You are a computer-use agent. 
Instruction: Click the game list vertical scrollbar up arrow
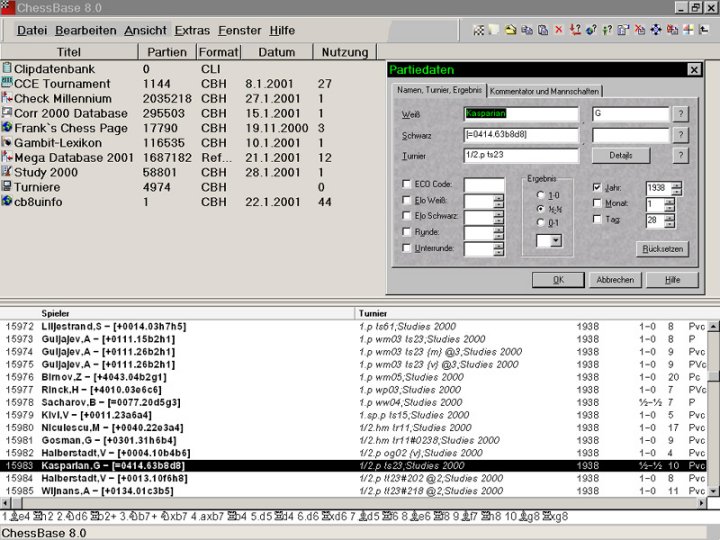click(x=713, y=326)
